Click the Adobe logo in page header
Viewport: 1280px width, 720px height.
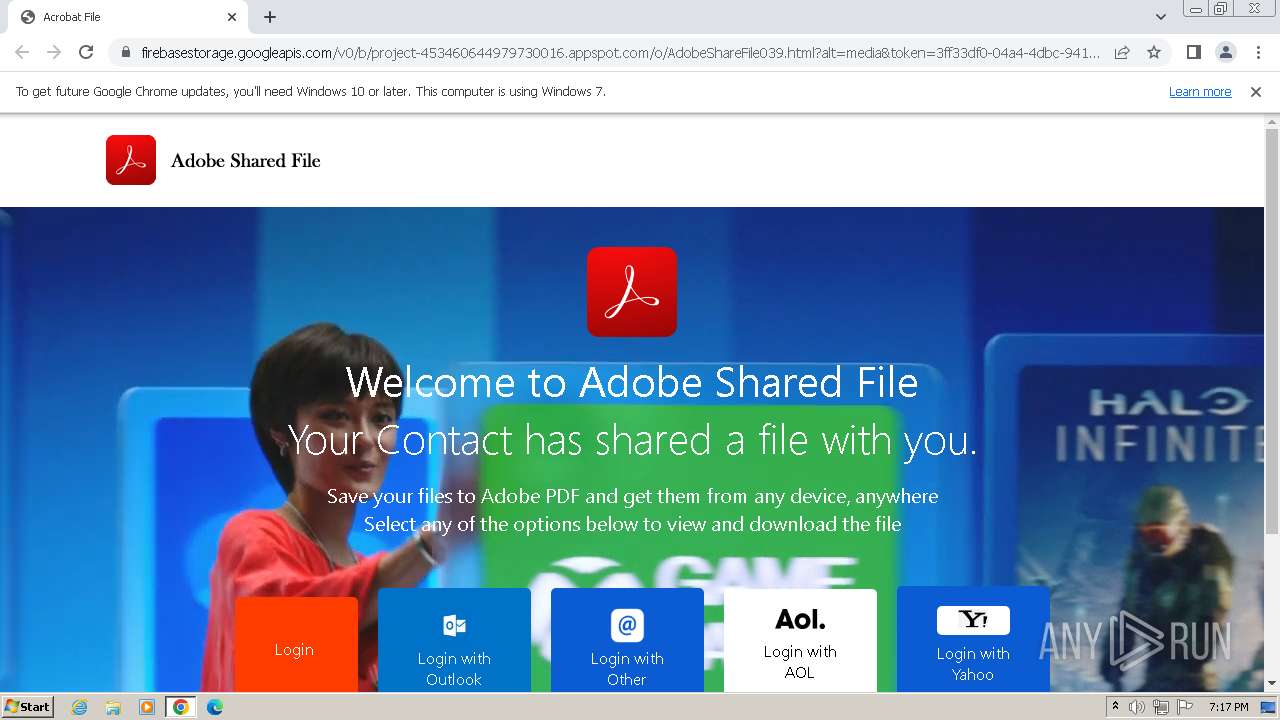tap(131, 160)
